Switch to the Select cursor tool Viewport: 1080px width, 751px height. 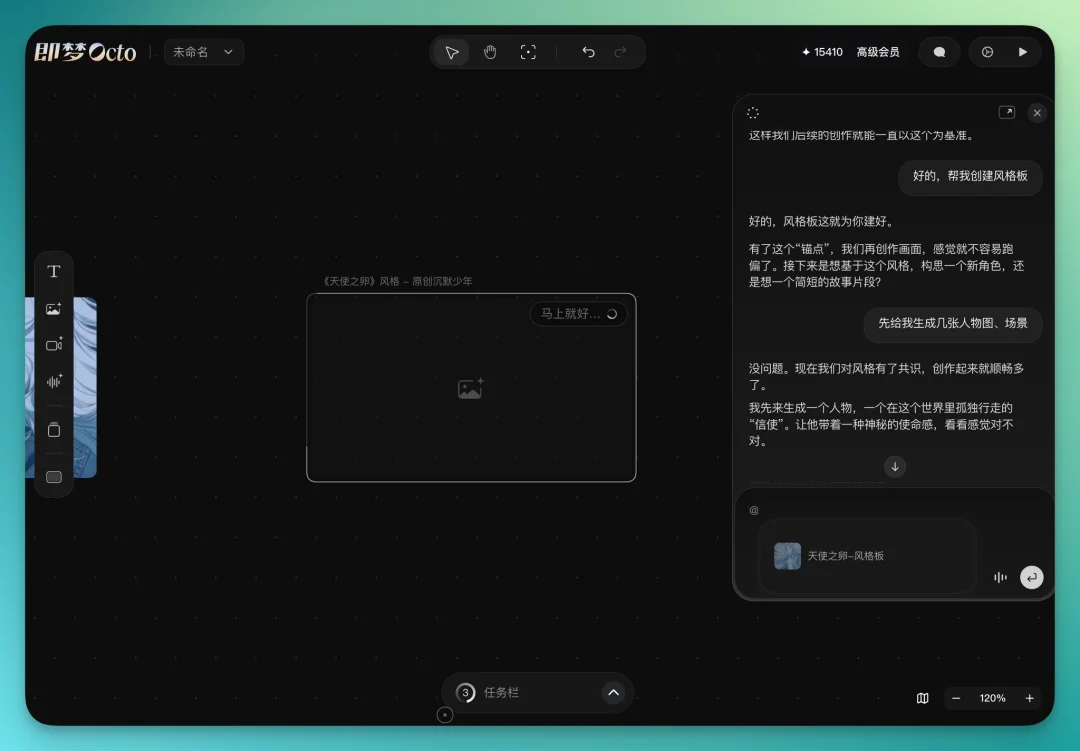coord(451,51)
